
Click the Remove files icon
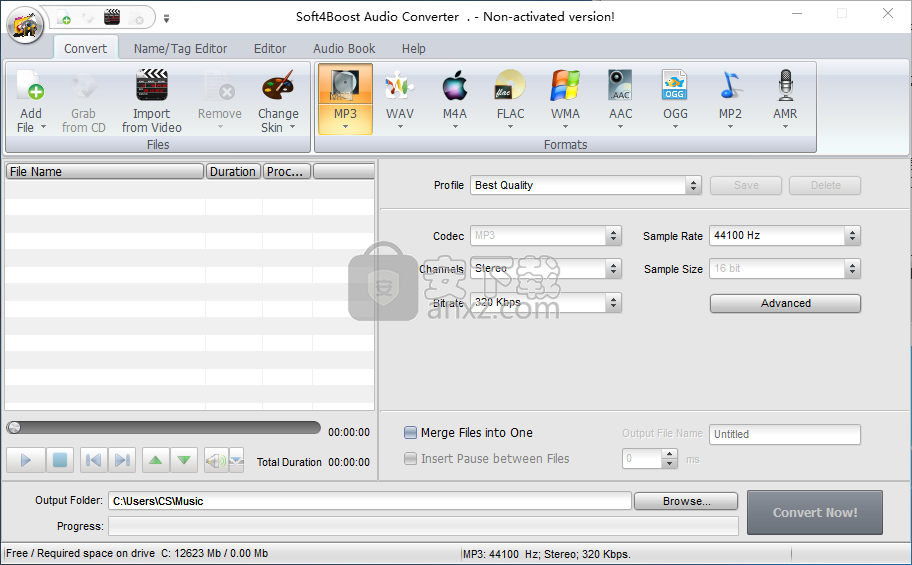pos(219,86)
